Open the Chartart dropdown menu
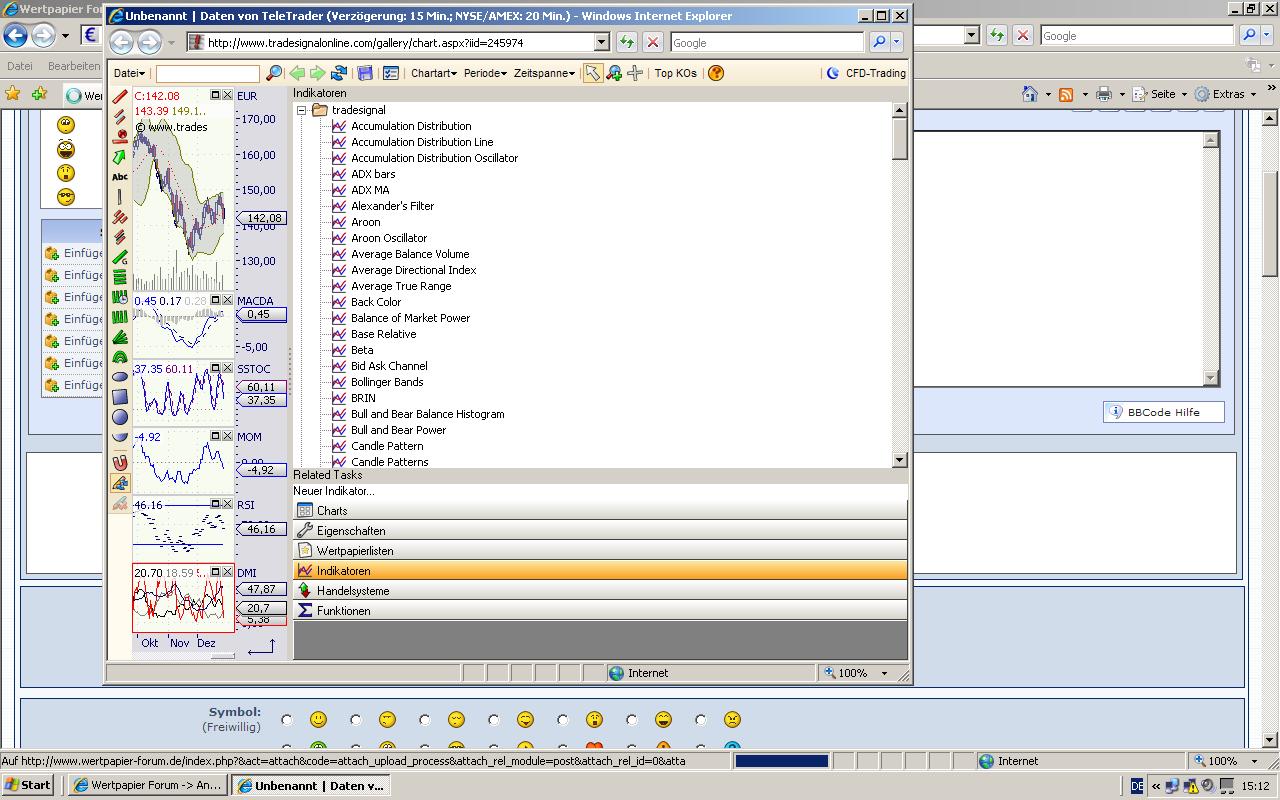Viewport: 1280px width, 800px height. (433, 73)
